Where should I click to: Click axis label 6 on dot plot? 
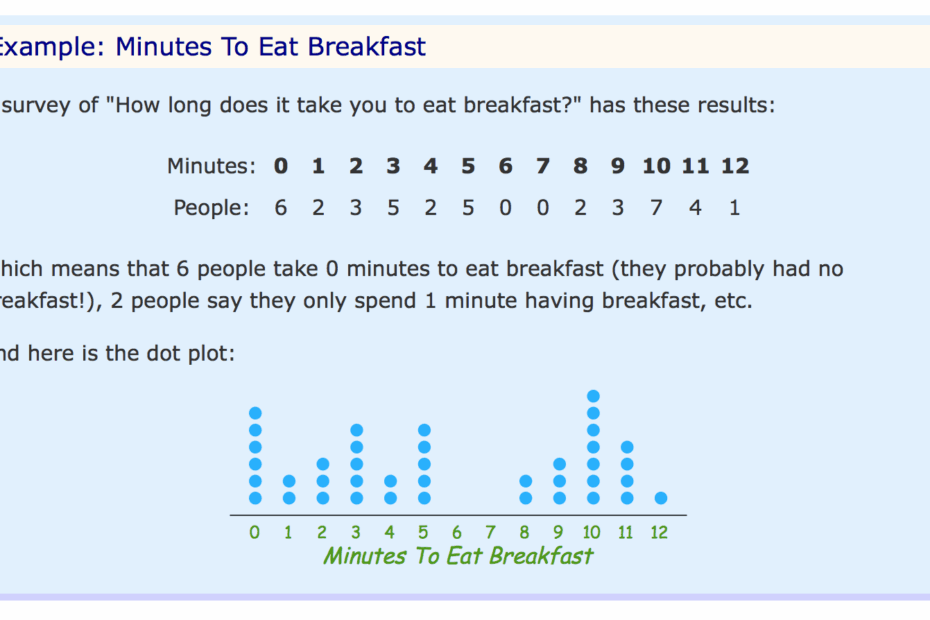[457, 532]
